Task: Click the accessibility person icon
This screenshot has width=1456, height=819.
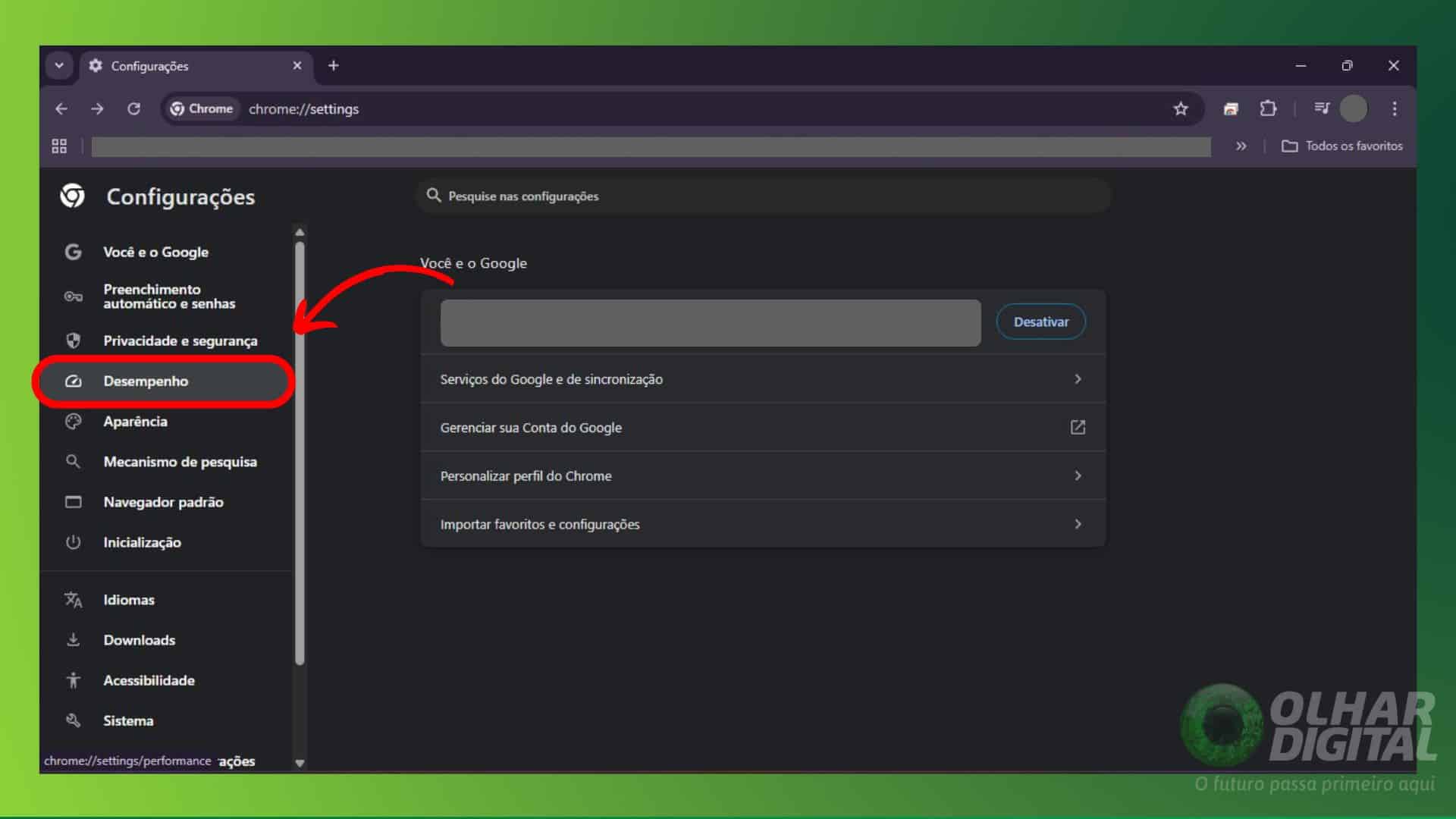Action: (x=73, y=680)
